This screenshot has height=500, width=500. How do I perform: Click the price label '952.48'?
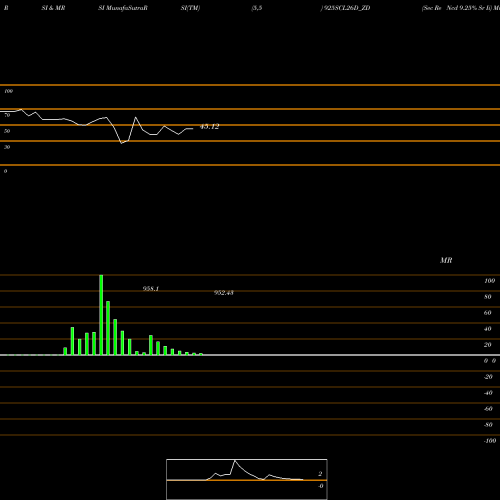pyautogui.click(x=224, y=293)
